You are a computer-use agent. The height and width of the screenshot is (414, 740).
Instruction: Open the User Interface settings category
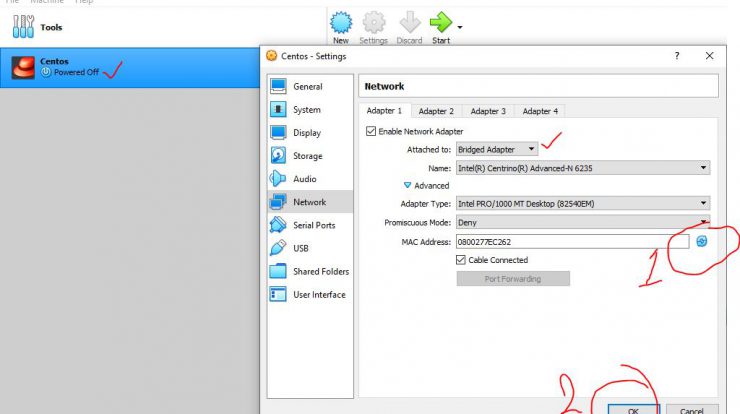310,295
